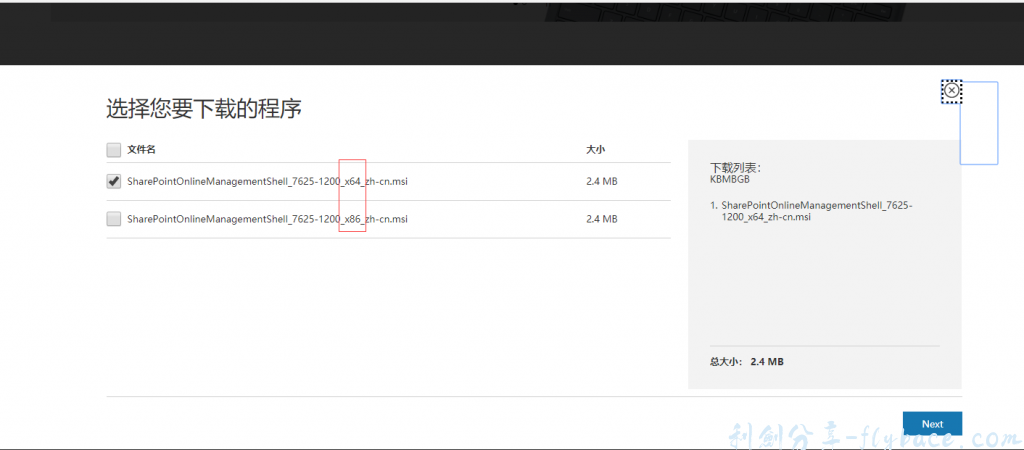Uncheck the x64_zh-cn.msi file checkbox

[113, 182]
